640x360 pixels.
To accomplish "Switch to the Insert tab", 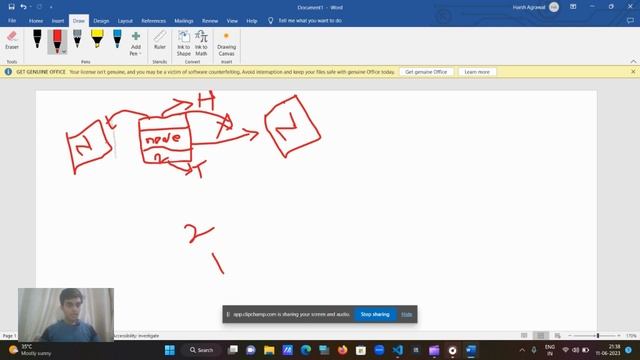I will pyautogui.click(x=58, y=20).
